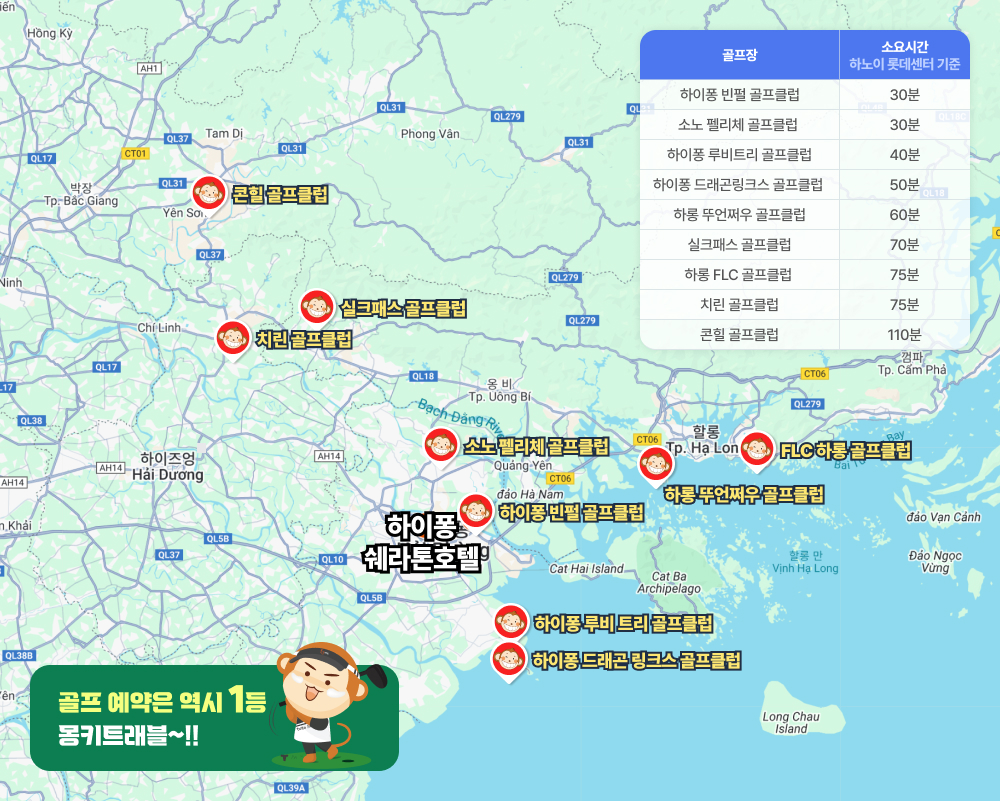
Task: Click the 하이퐁 쉐라톤호텔 label on the map
Action: [x=422, y=543]
